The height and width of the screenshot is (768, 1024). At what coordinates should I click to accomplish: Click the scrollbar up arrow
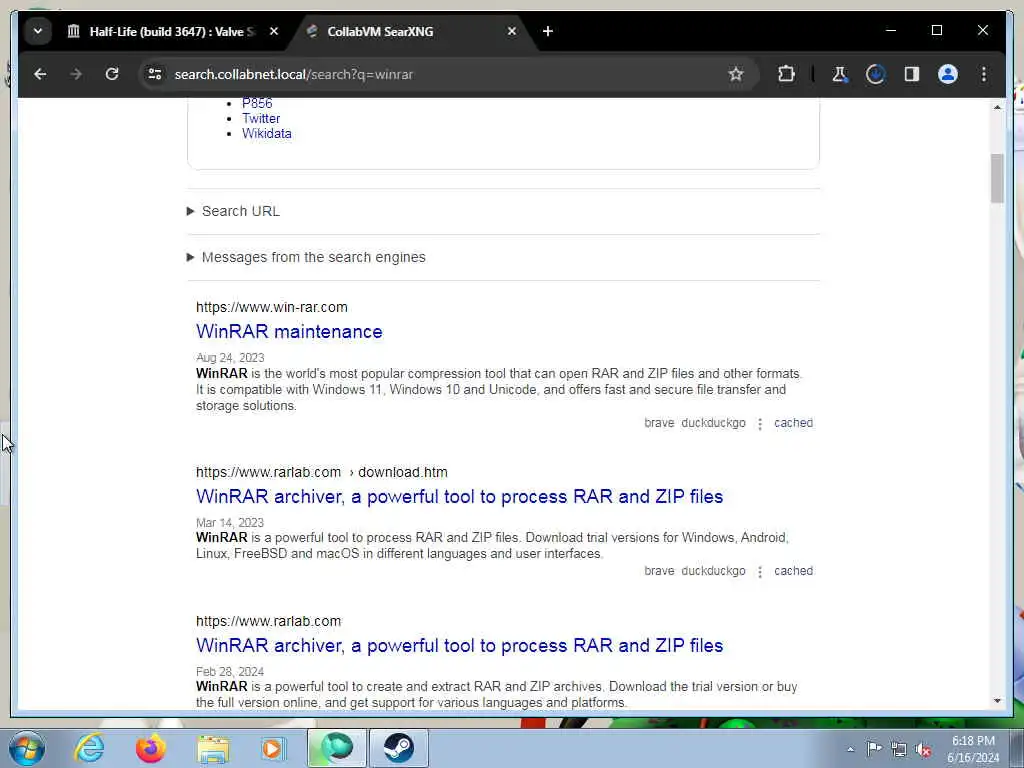[997, 106]
